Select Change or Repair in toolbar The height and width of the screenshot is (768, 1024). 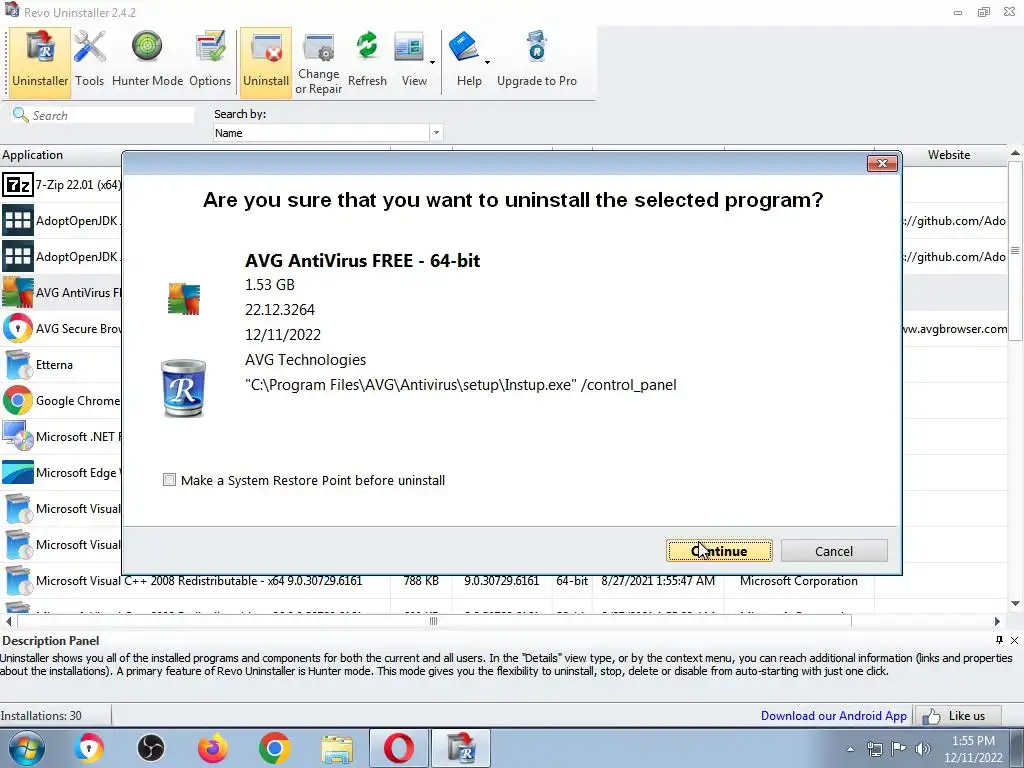pos(319,63)
